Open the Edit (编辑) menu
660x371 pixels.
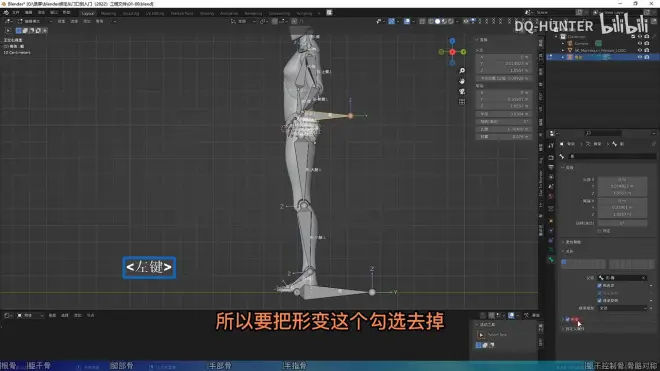(x=28, y=13)
